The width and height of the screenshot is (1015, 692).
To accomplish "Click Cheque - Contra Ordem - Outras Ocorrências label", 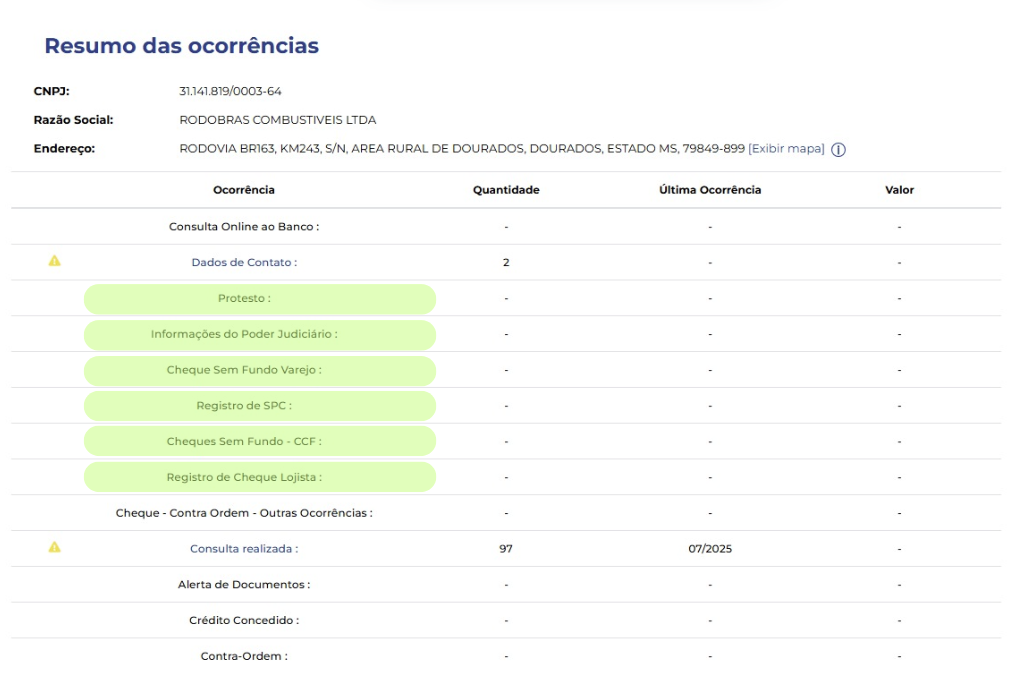I will (244, 513).
